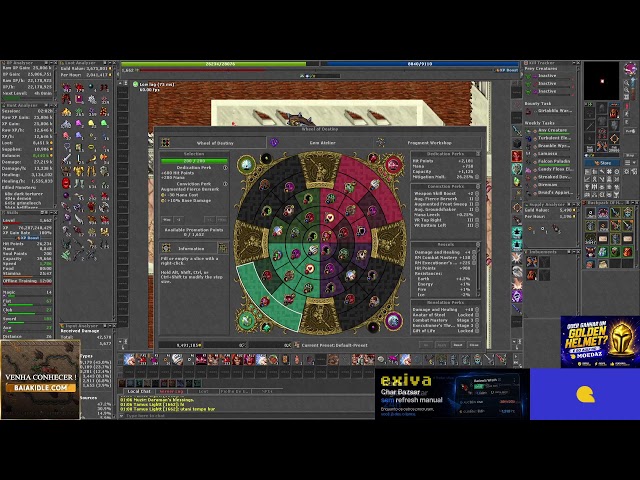Click the sword item in Loot Analyser

click(66, 159)
